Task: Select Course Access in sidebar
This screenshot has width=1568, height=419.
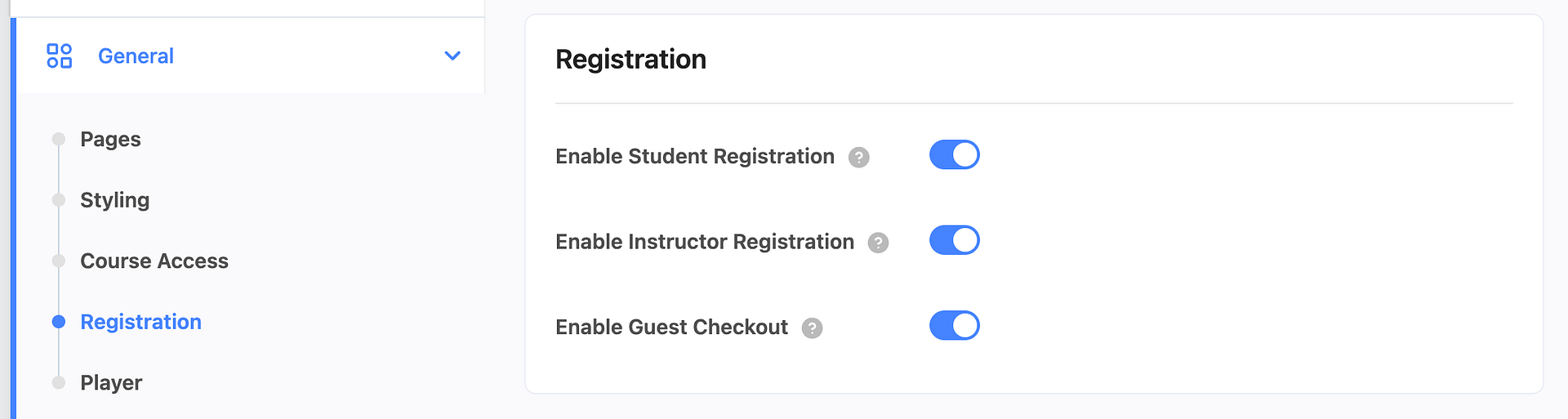Action: tap(154, 261)
